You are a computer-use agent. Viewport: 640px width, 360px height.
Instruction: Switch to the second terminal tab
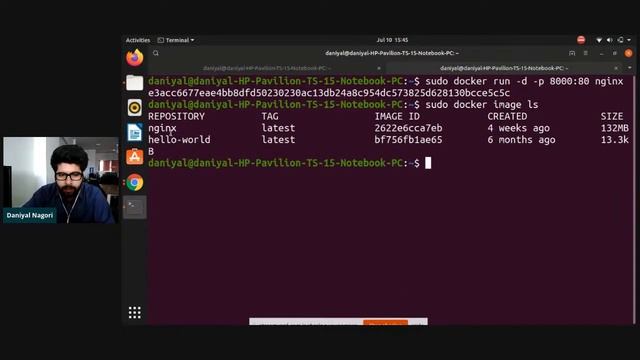coord(504,68)
